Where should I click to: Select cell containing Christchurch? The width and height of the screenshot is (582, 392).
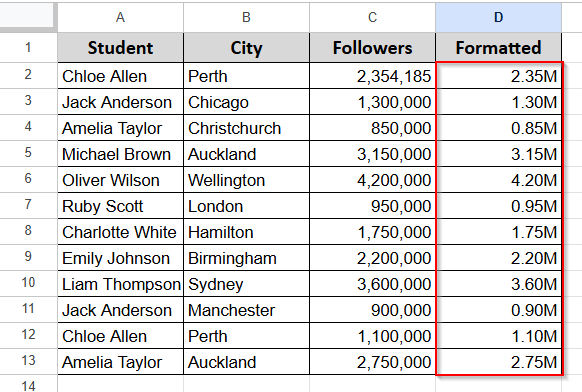[246, 128]
